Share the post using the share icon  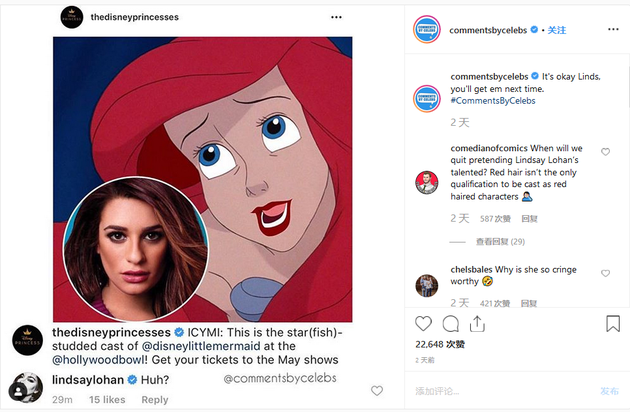point(477,324)
